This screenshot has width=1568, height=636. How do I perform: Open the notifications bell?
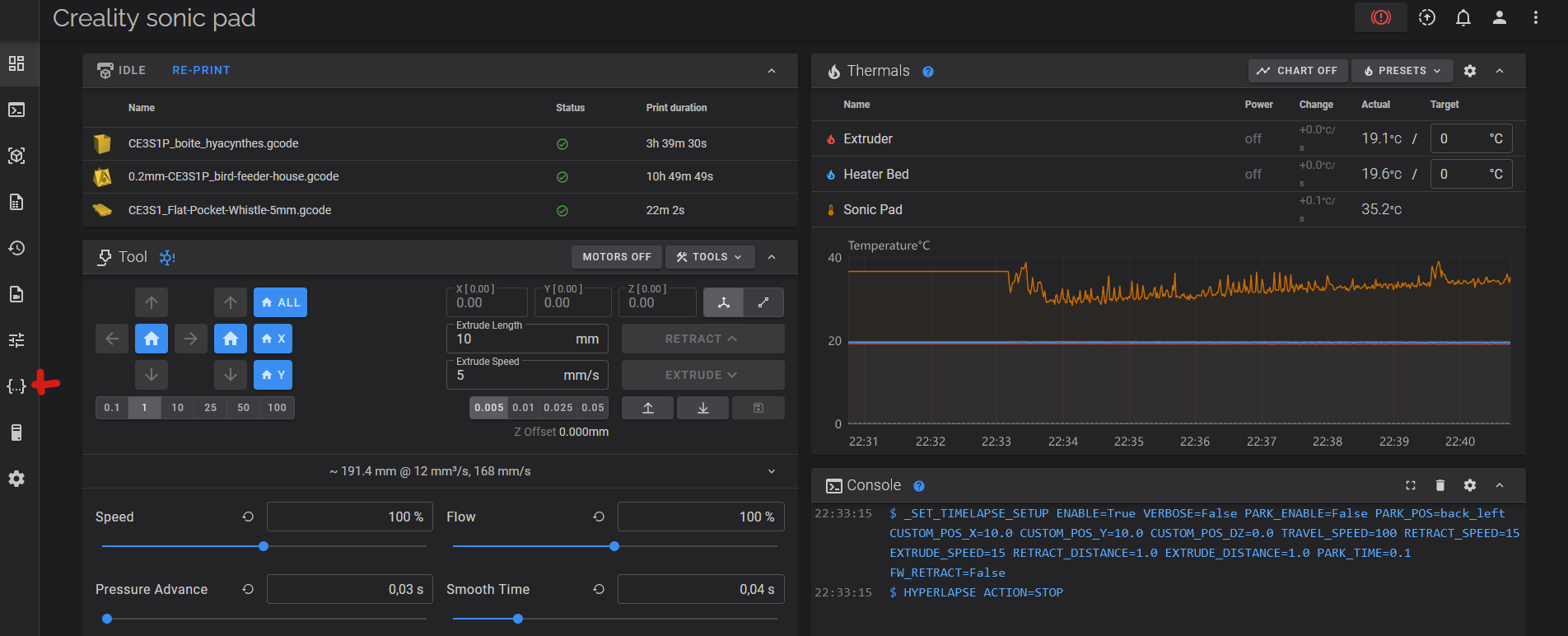click(x=1463, y=17)
